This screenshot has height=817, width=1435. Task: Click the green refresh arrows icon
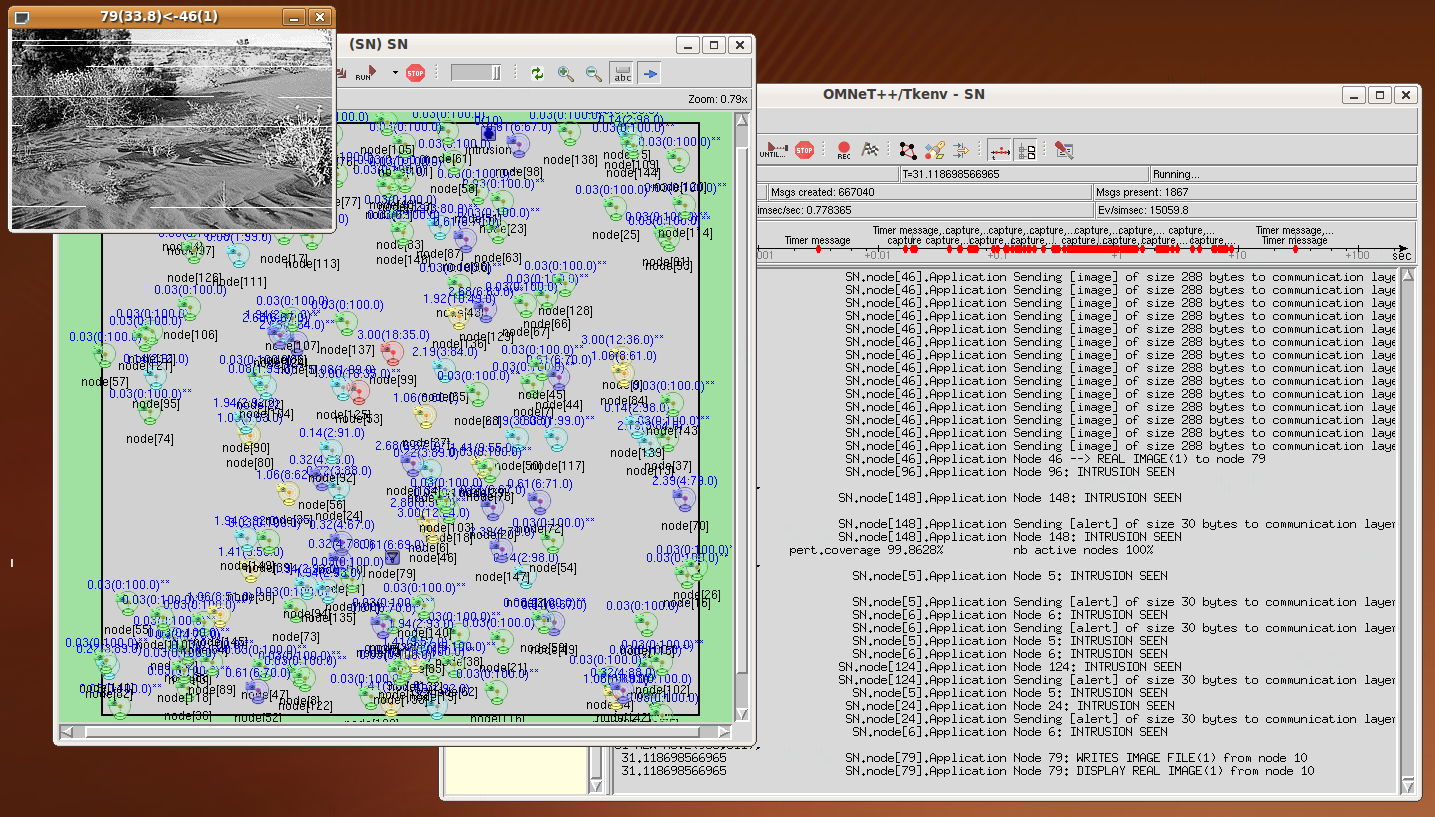(x=537, y=73)
